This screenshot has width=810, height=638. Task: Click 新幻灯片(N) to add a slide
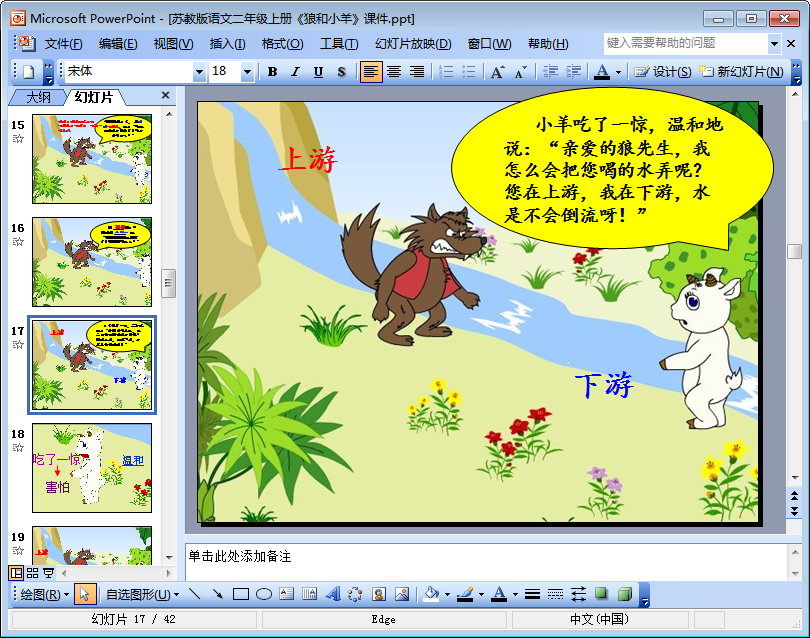click(x=741, y=72)
